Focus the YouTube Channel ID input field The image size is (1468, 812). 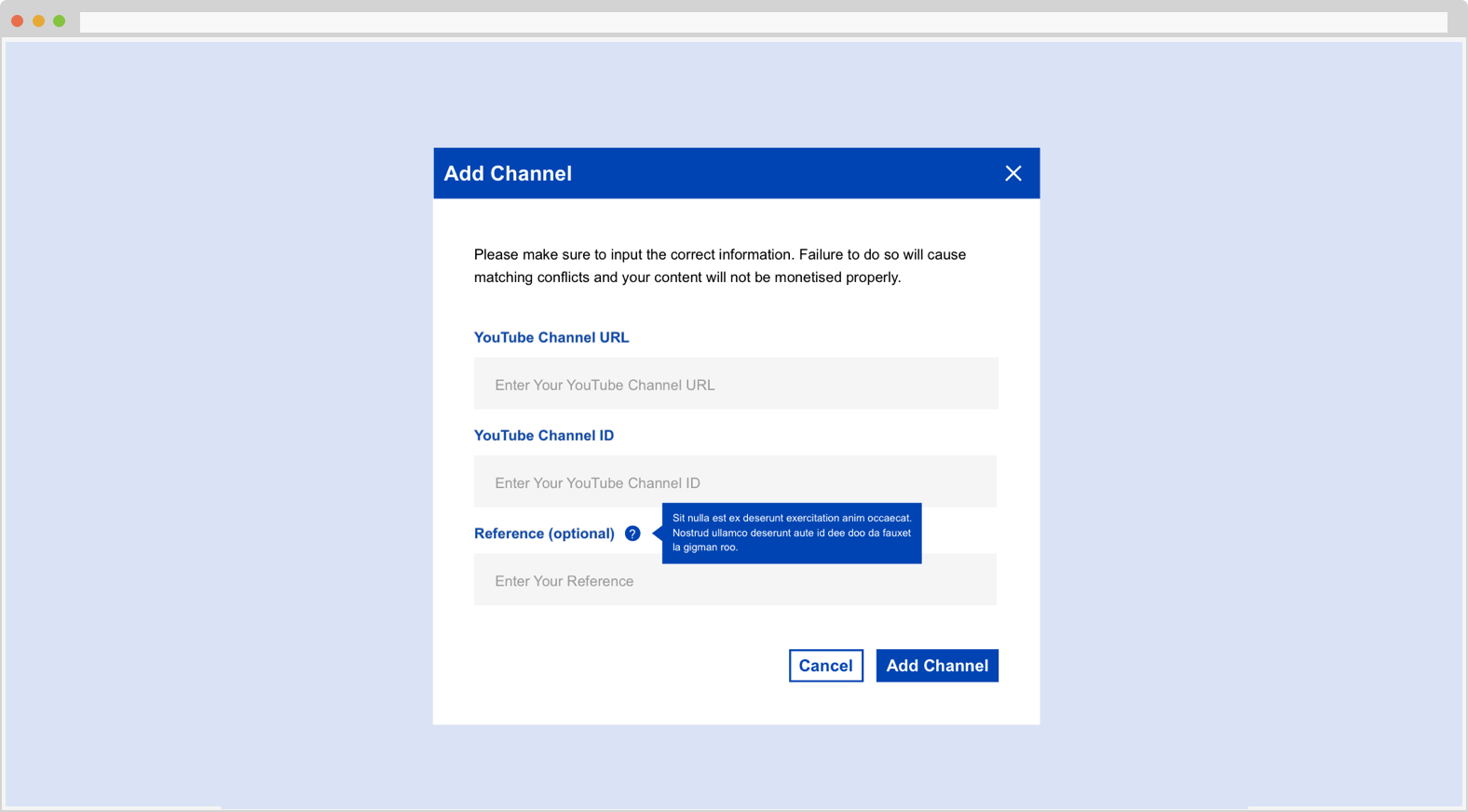pos(735,481)
